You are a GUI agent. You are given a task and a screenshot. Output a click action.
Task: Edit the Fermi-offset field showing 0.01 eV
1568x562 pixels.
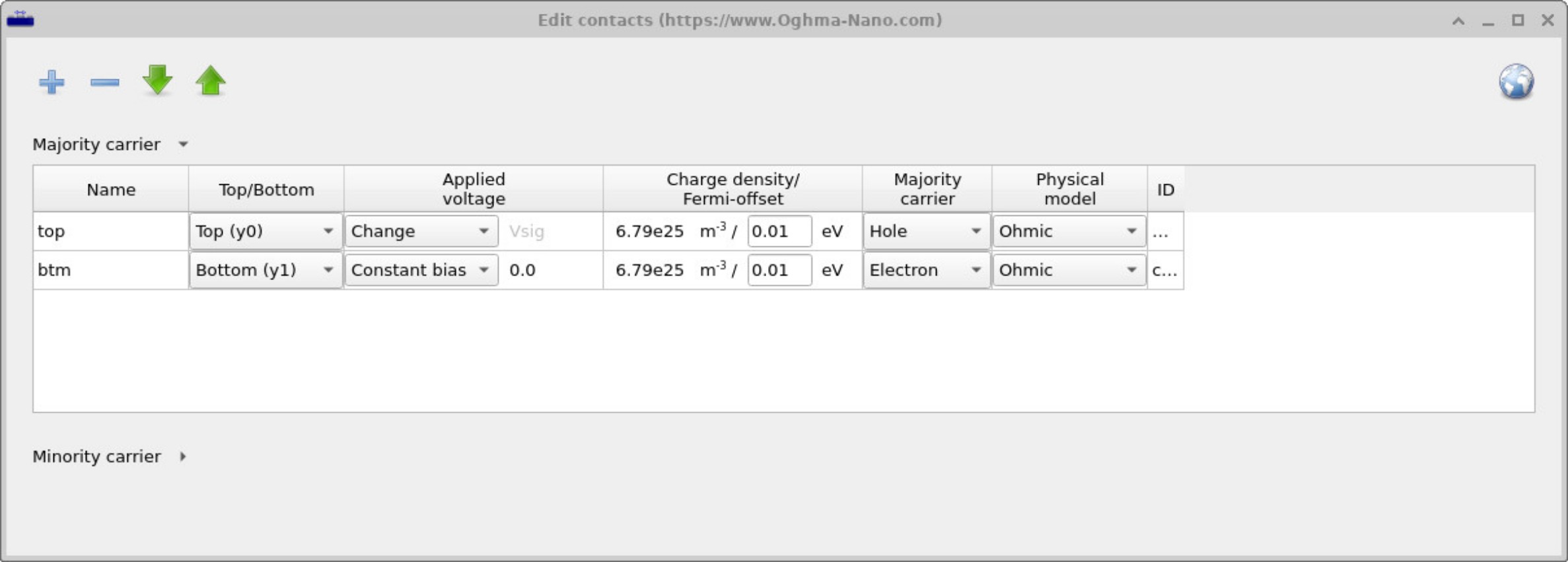[779, 231]
